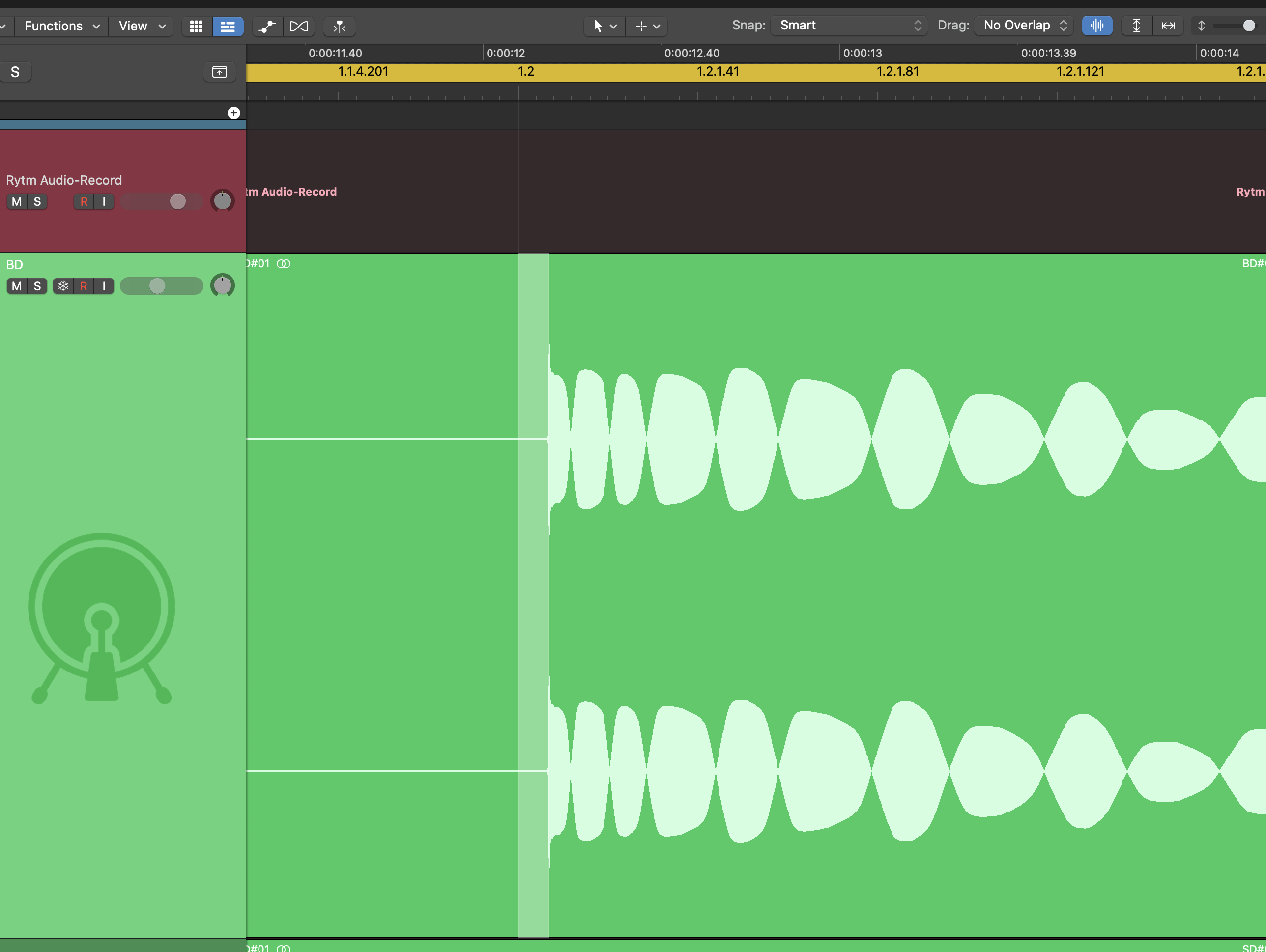1266x952 pixels.
Task: Toggle the Waveform Zoom button
Action: (1096, 26)
